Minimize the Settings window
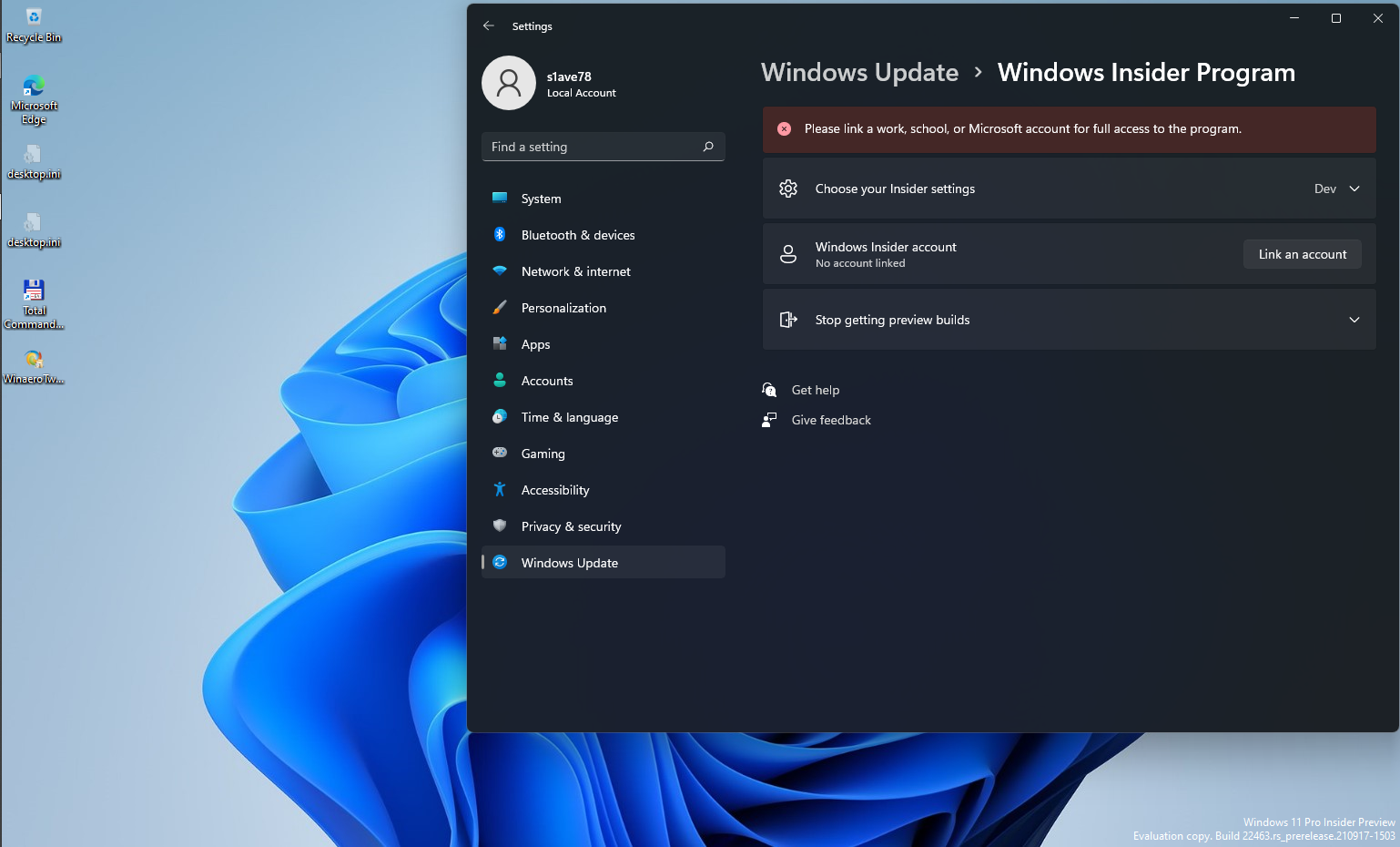This screenshot has height=847, width=1400. (1294, 18)
